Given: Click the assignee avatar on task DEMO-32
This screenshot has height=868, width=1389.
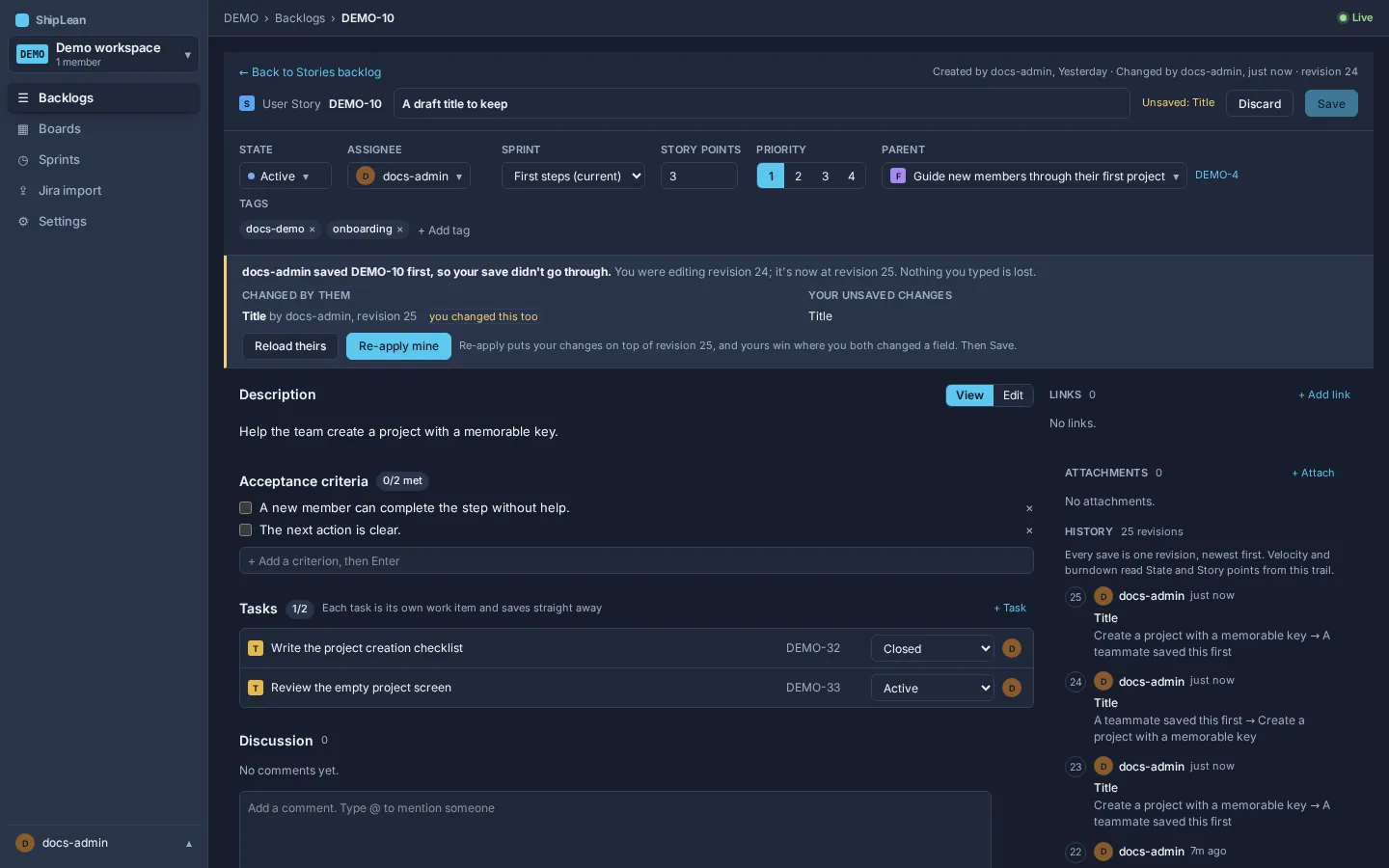Looking at the screenshot, I should coord(1012,648).
